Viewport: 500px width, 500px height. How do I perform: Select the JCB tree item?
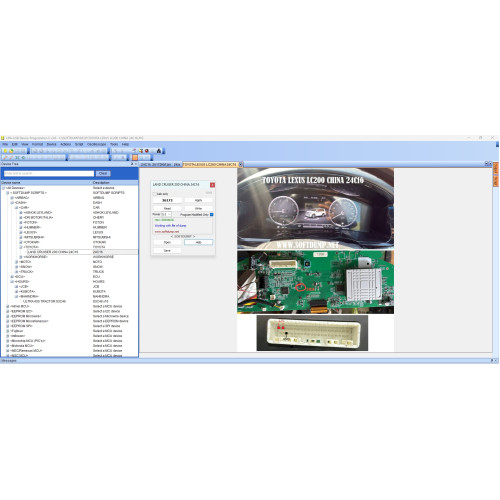[24, 286]
